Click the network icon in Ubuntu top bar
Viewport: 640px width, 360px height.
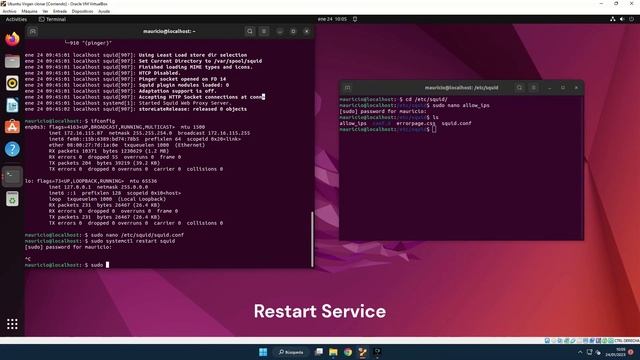[x=613, y=19]
